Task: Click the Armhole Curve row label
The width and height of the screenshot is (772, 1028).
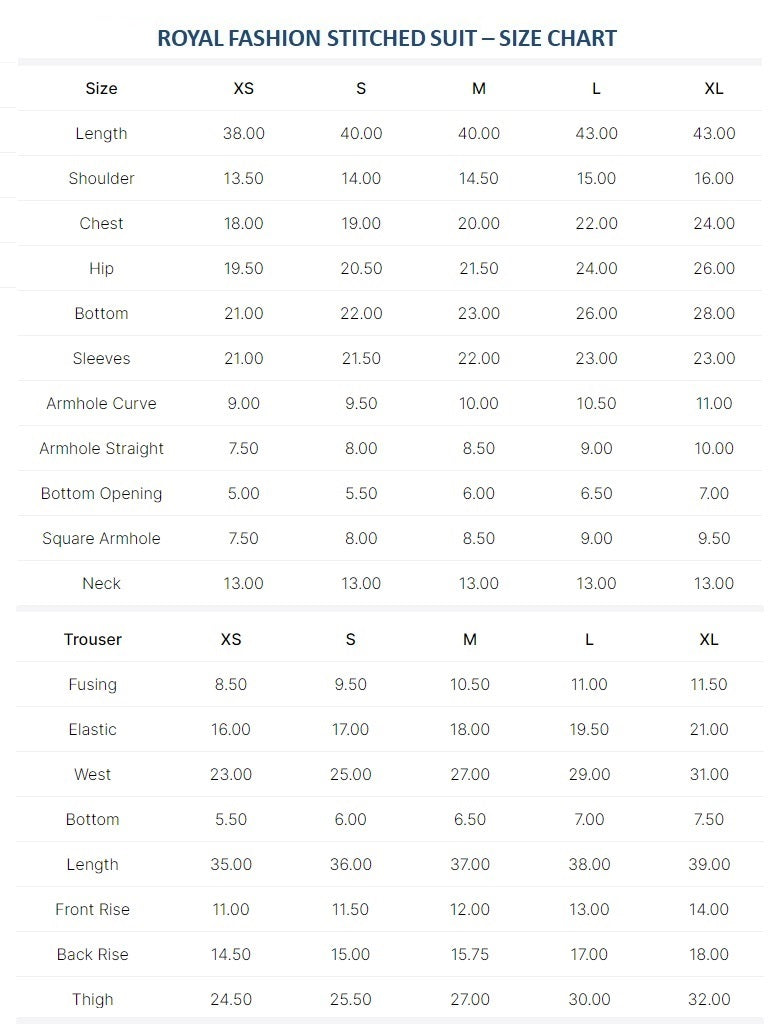Action: [x=101, y=403]
